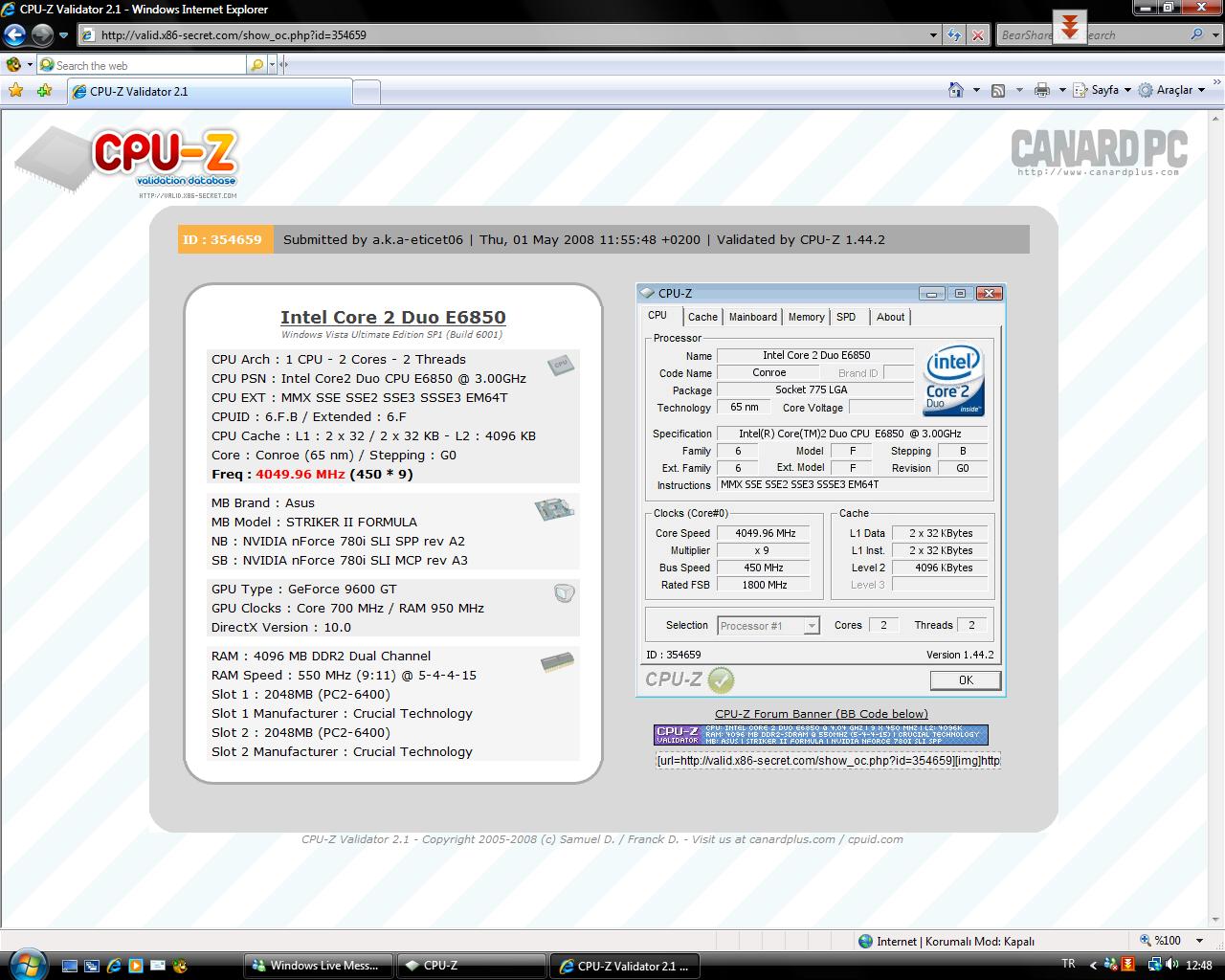Switch to the Memory tab in CPU-Z
This screenshot has width=1225, height=980.
[806, 317]
